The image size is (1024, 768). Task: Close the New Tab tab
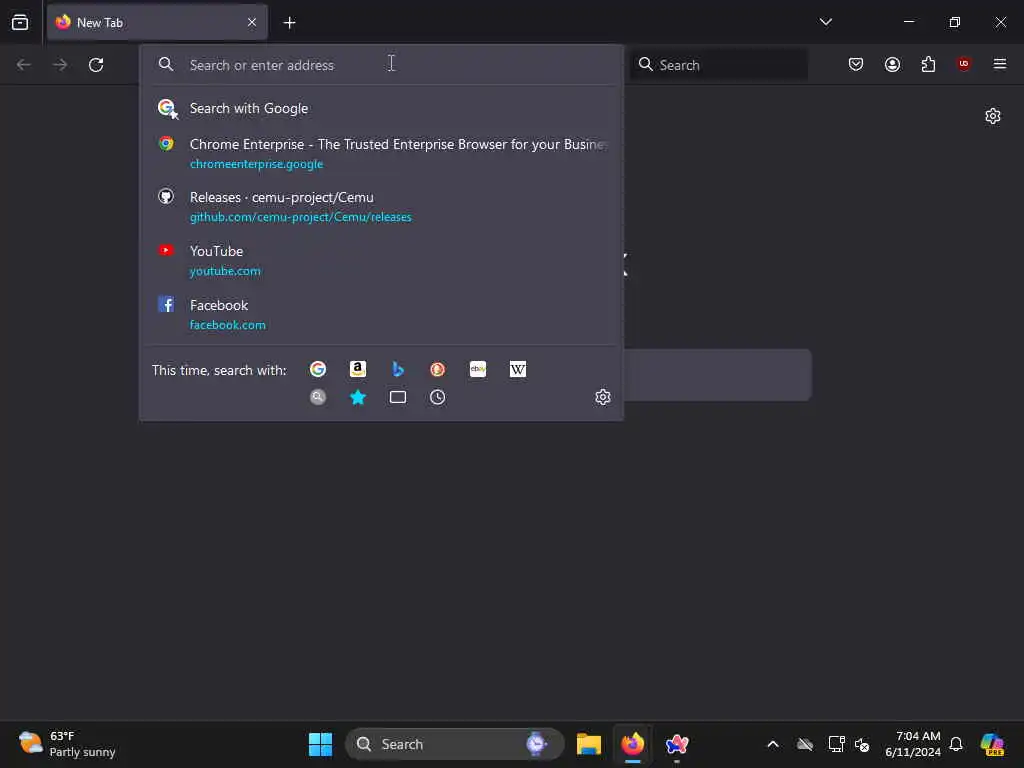(x=252, y=22)
